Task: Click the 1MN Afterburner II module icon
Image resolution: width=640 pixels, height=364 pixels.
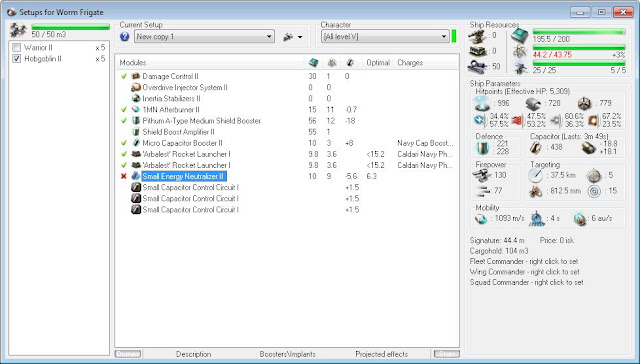Action: [x=136, y=110]
